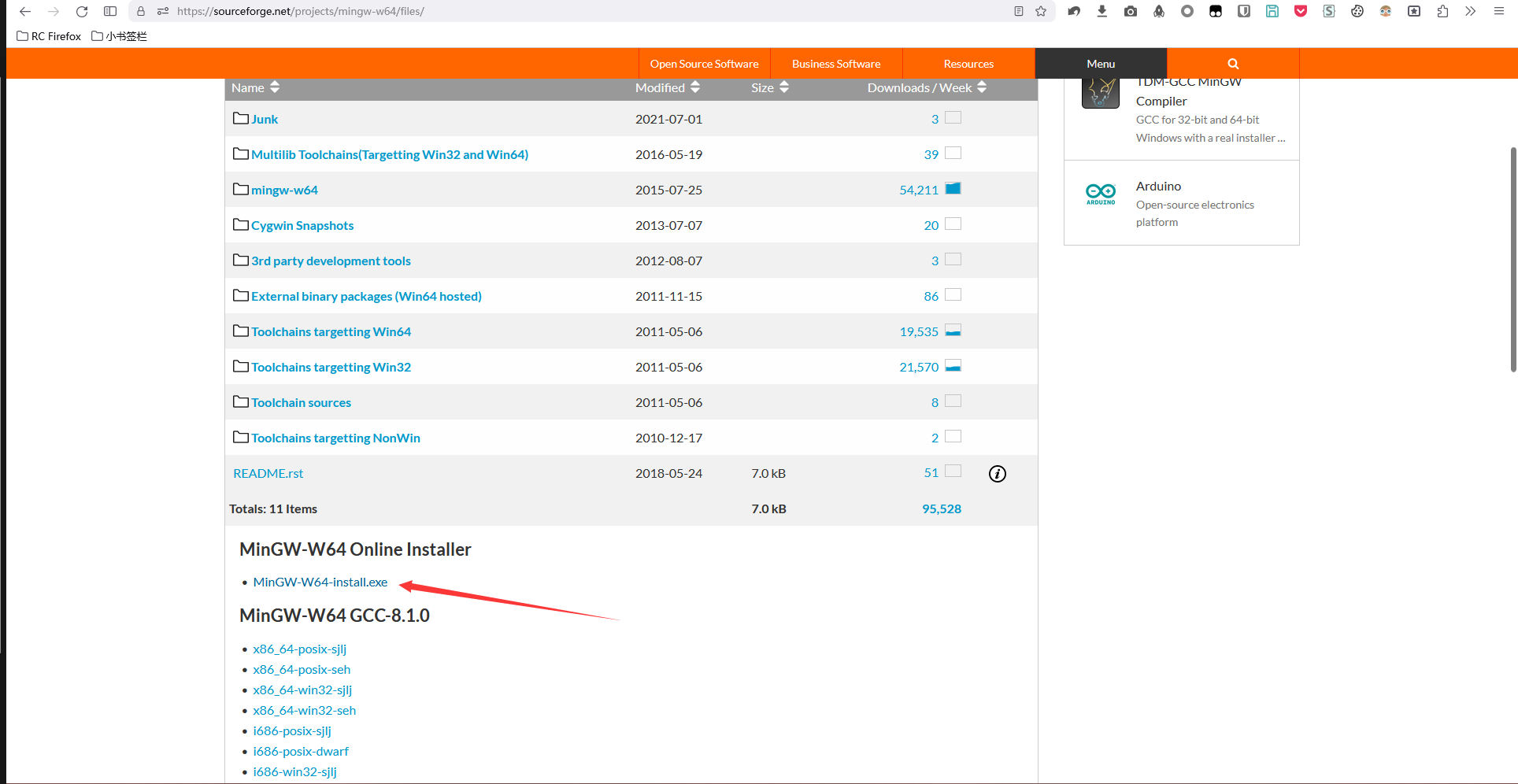The width and height of the screenshot is (1518, 784).
Task: Click the search magnifier in orange header
Action: coord(1233,64)
